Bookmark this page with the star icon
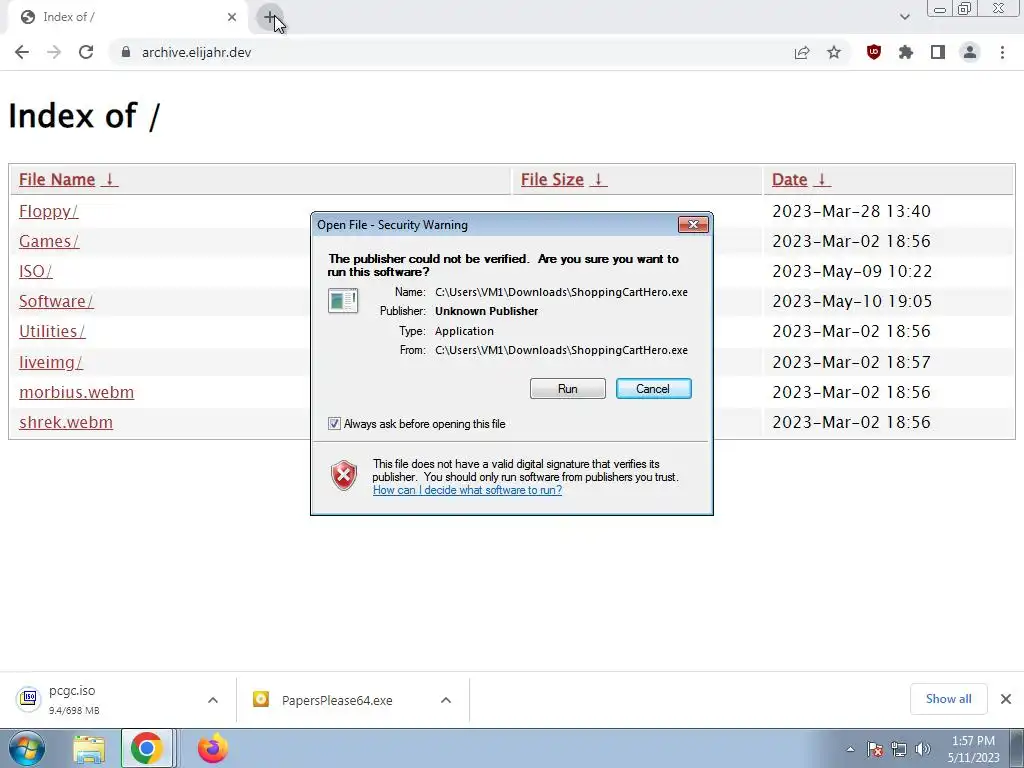 tap(834, 52)
